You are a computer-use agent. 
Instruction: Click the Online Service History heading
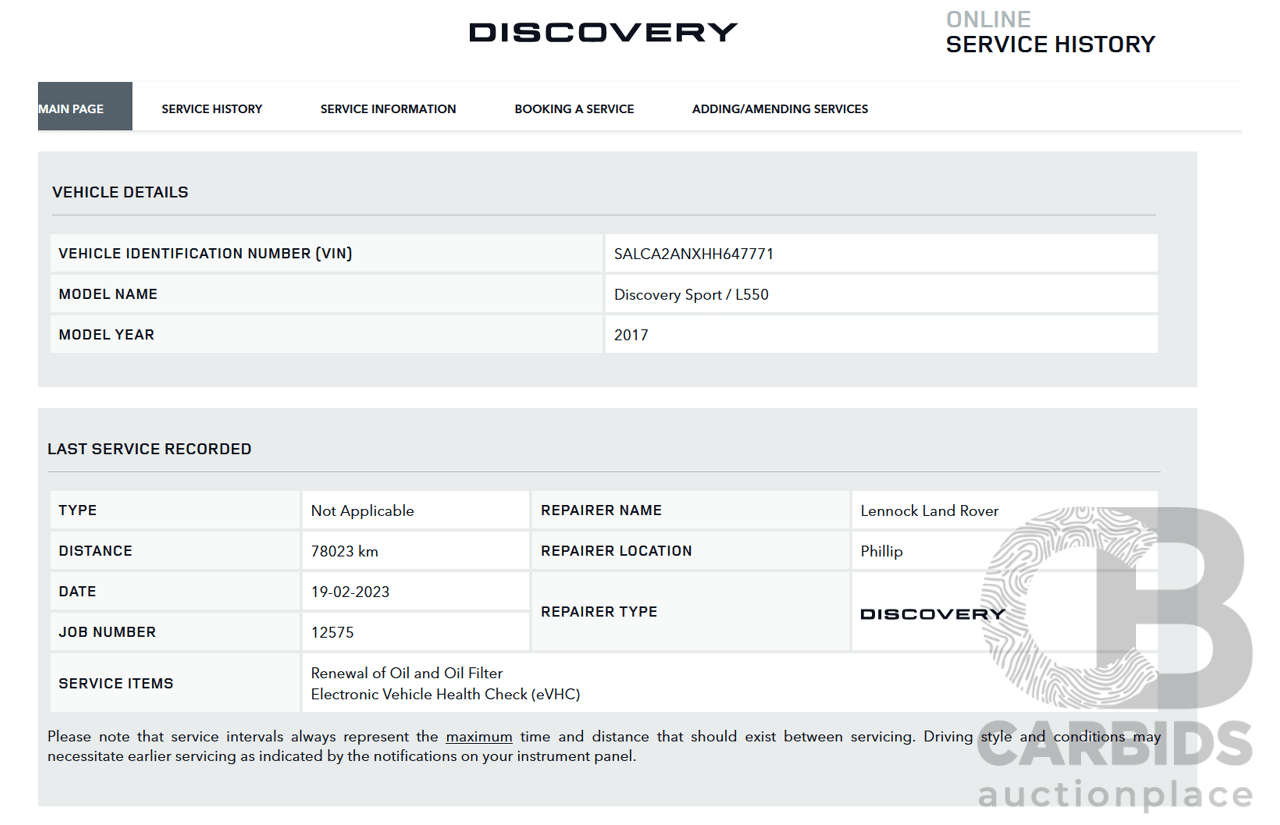pos(1050,33)
